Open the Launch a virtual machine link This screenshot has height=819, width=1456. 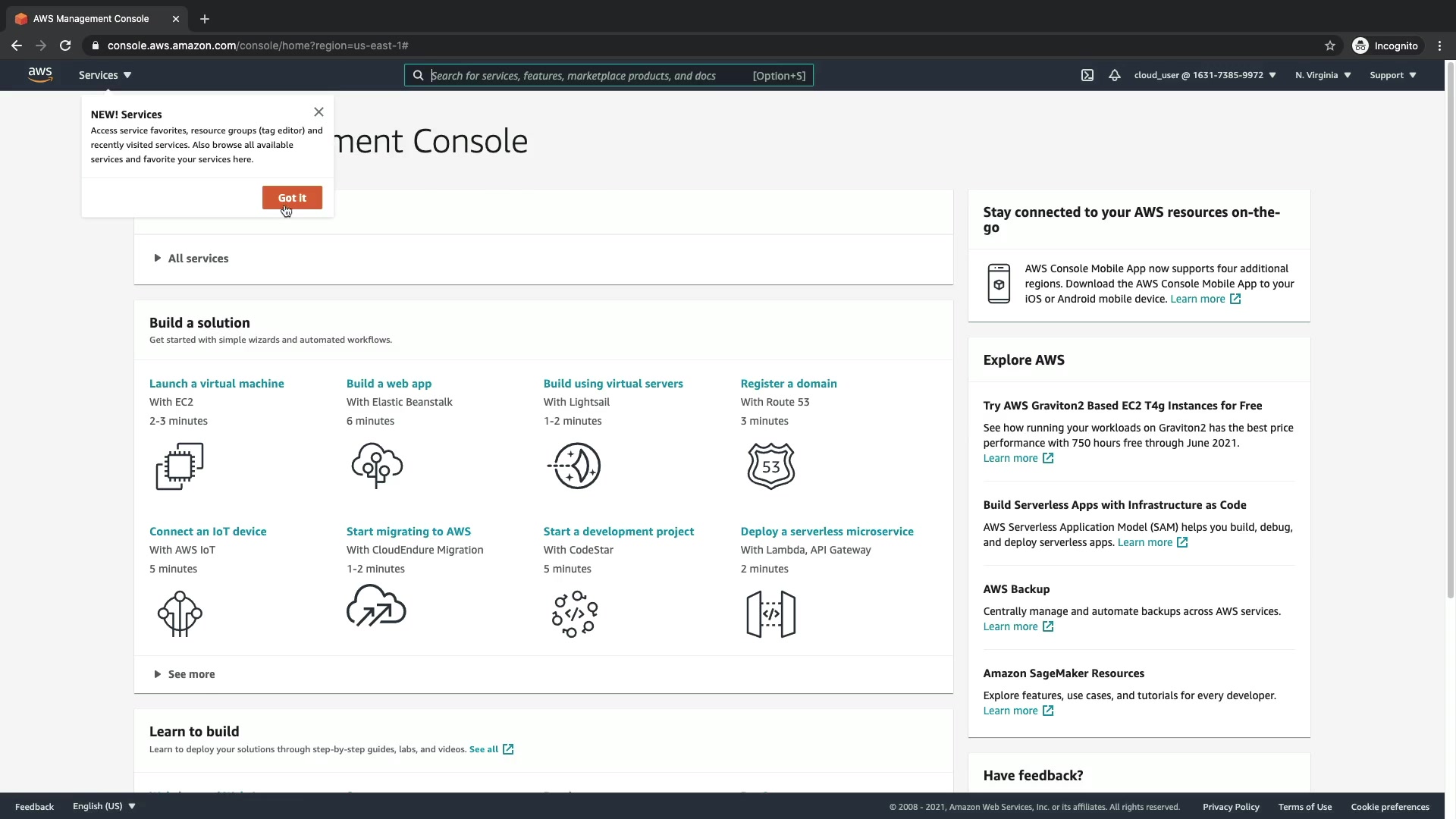(216, 384)
